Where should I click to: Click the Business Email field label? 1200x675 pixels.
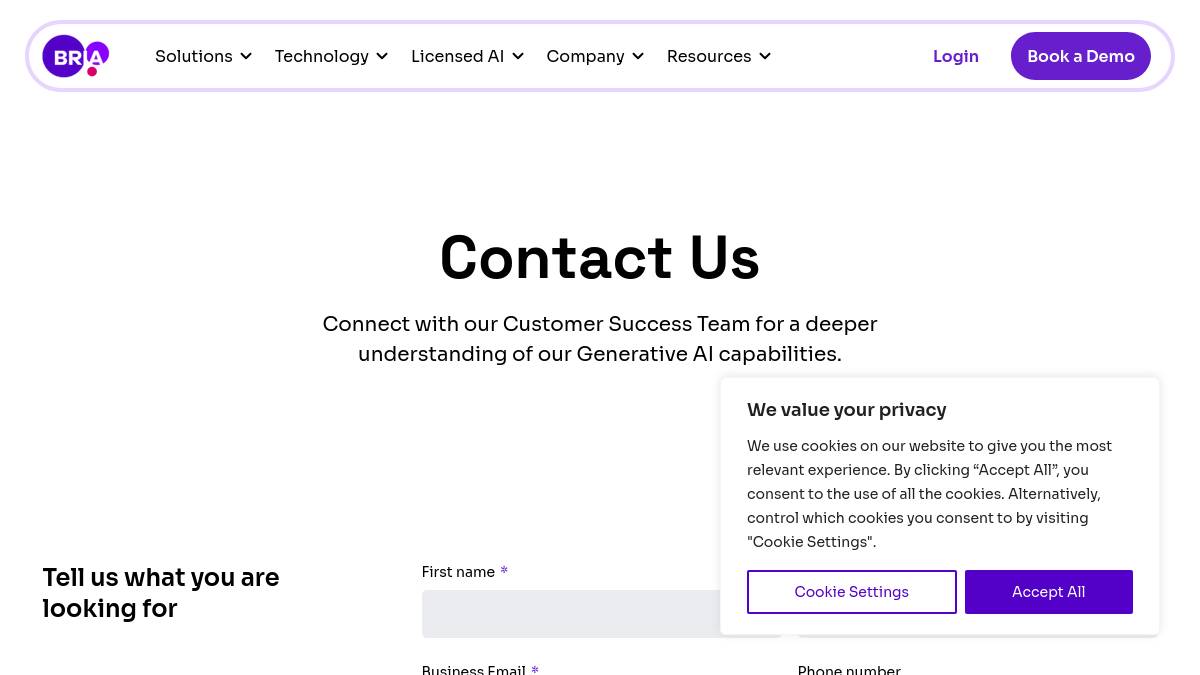pyautogui.click(x=473, y=669)
